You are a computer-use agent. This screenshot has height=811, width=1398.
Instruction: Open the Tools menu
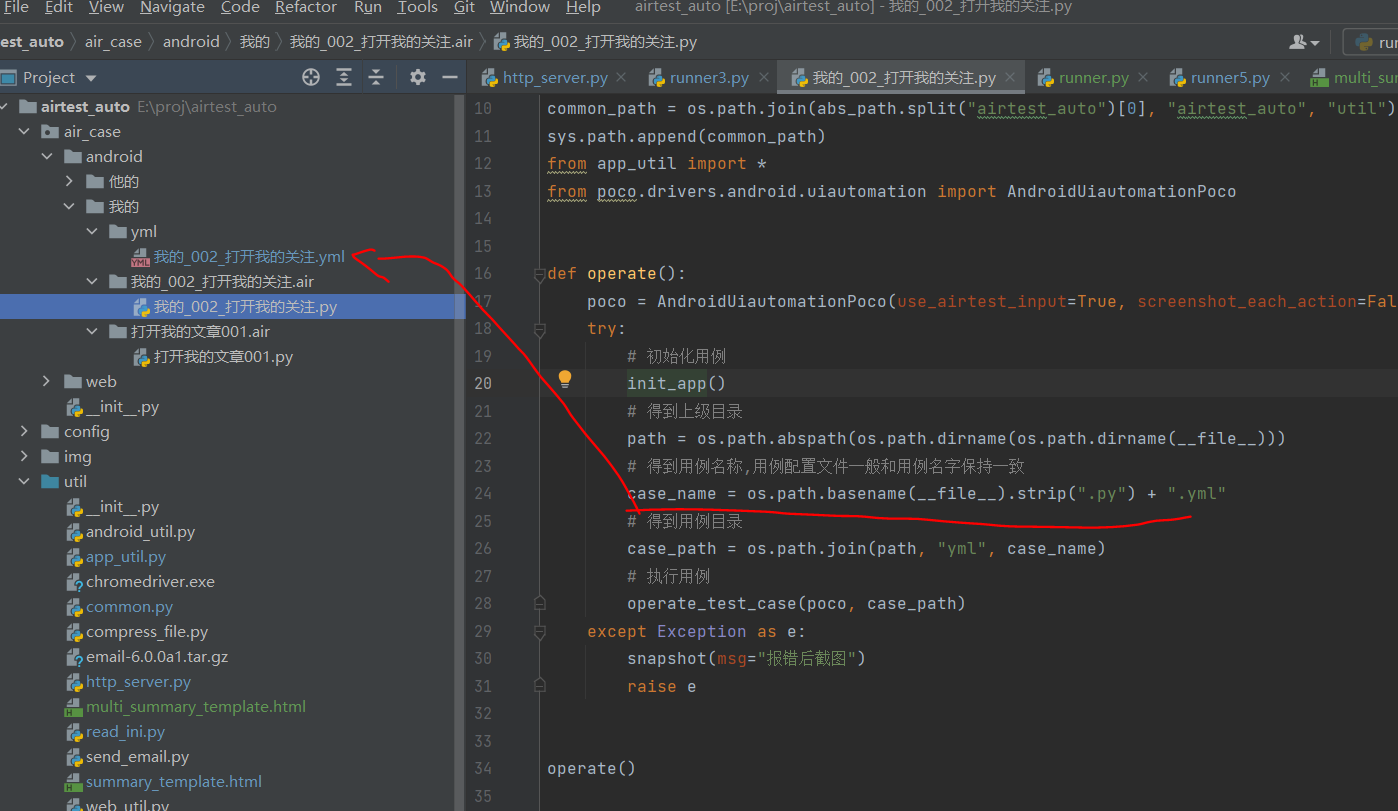pos(417,8)
